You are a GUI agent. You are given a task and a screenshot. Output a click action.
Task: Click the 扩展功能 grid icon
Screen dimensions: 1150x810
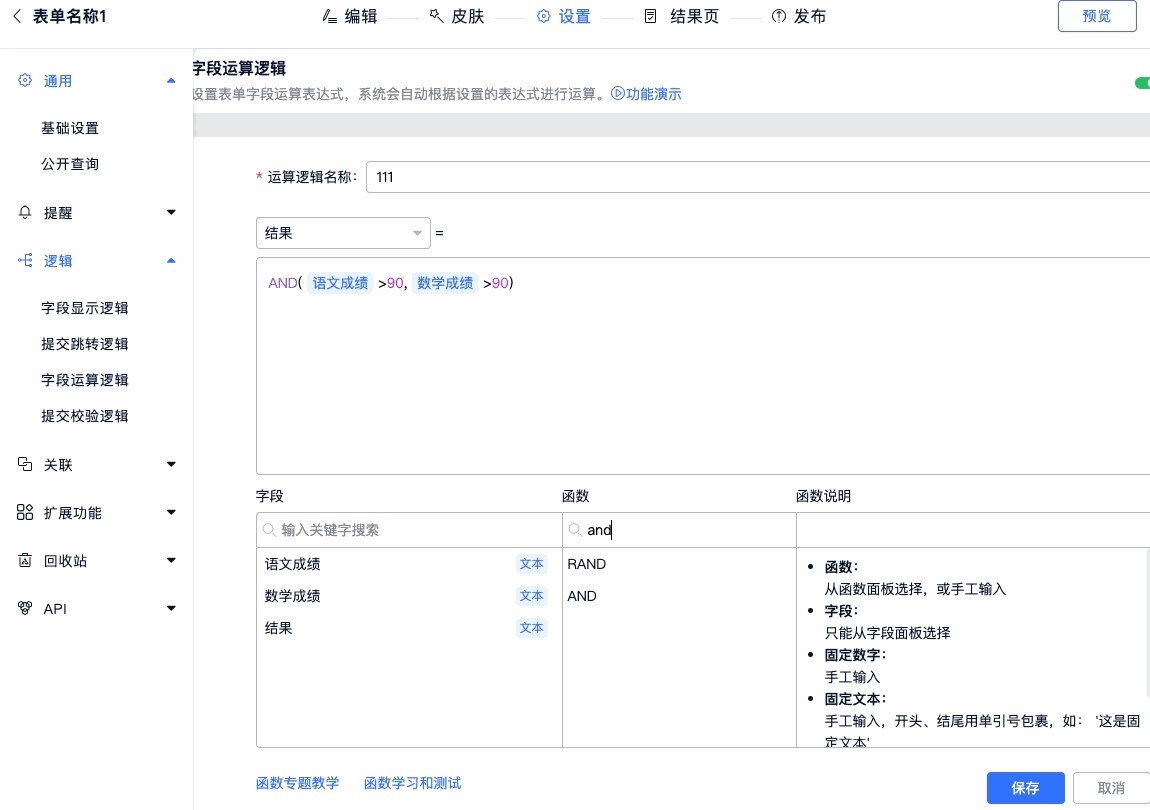26,513
